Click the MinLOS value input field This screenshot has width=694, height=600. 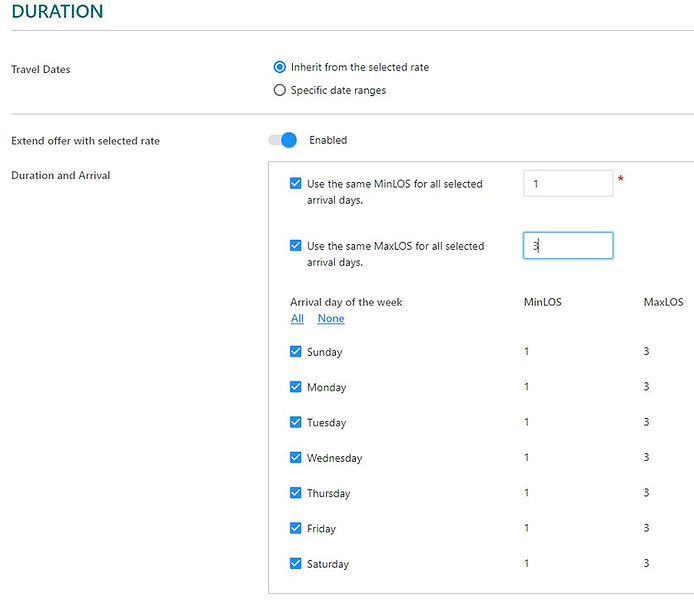(x=567, y=184)
